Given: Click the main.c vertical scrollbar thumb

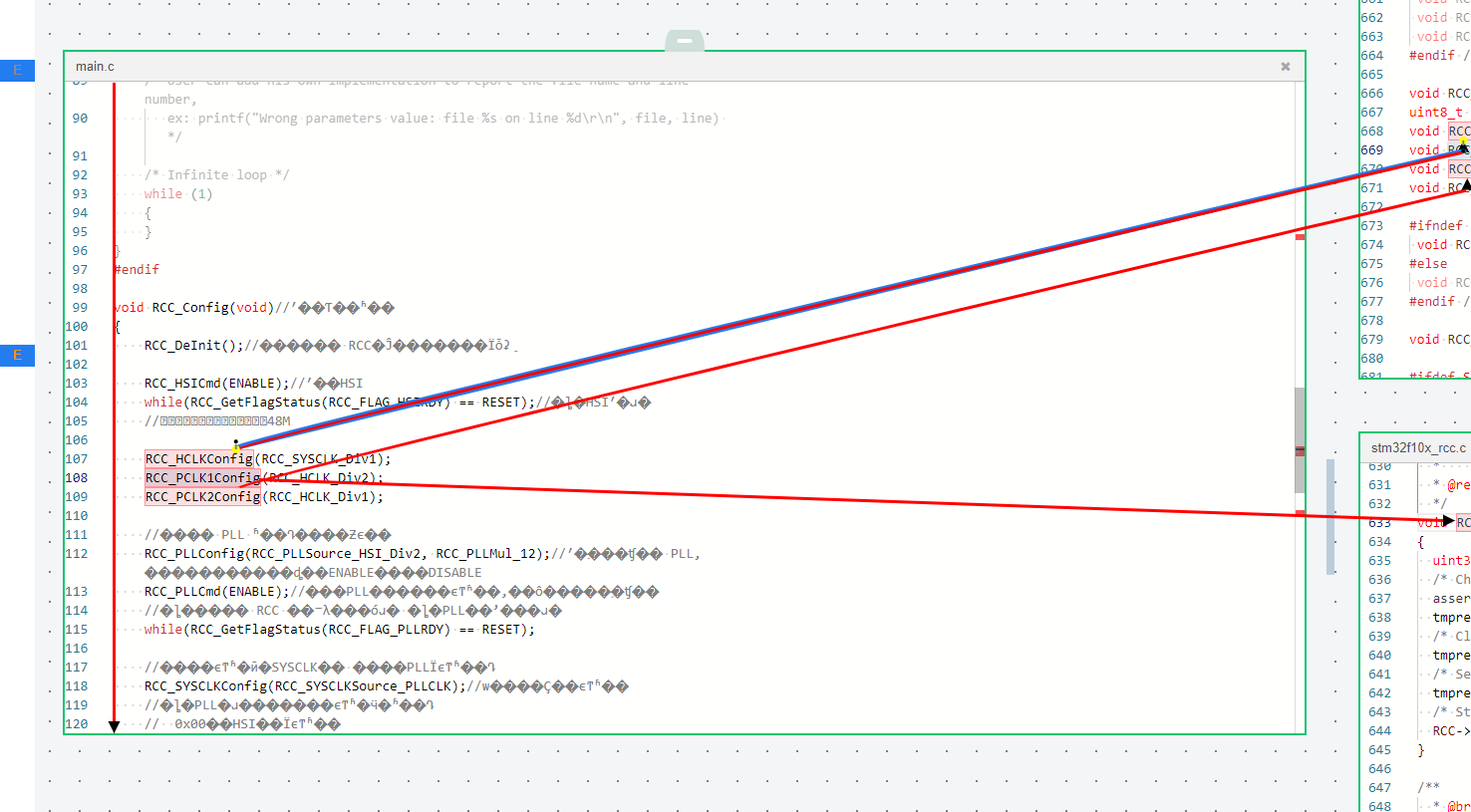Looking at the screenshot, I should tap(1300, 438).
